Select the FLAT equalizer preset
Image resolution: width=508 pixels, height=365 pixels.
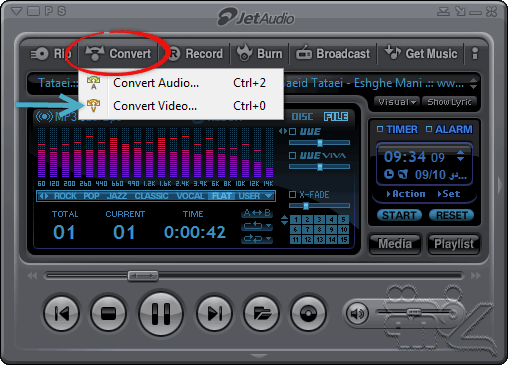coord(221,196)
